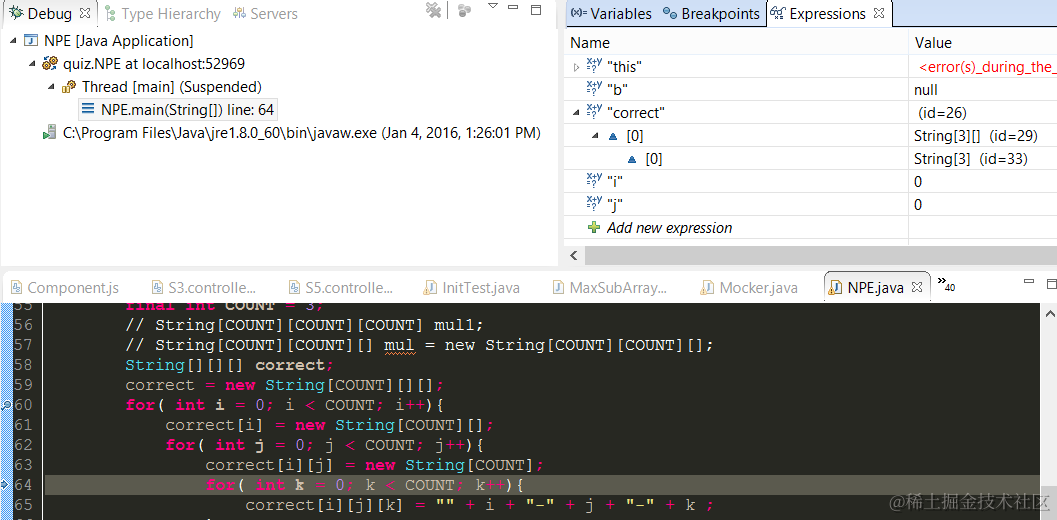Image resolution: width=1057 pixels, height=520 pixels.
Task: Close the Expressions tab
Action: 879,13
